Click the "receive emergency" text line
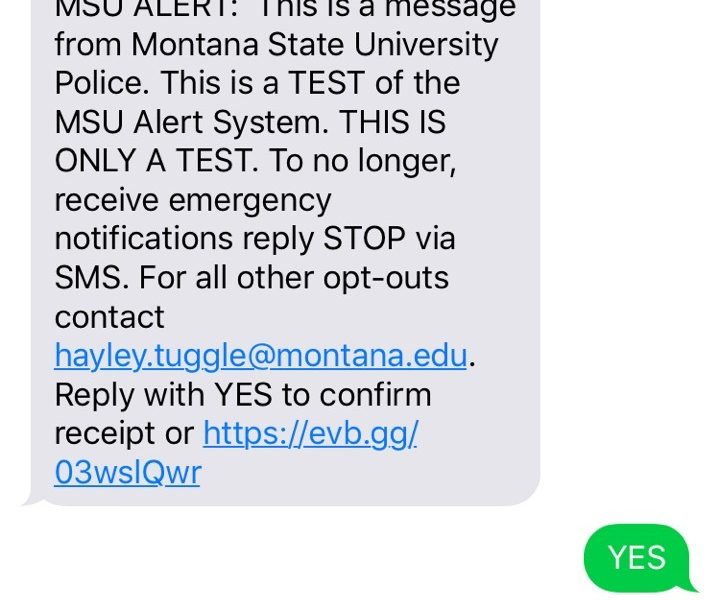 point(192,200)
